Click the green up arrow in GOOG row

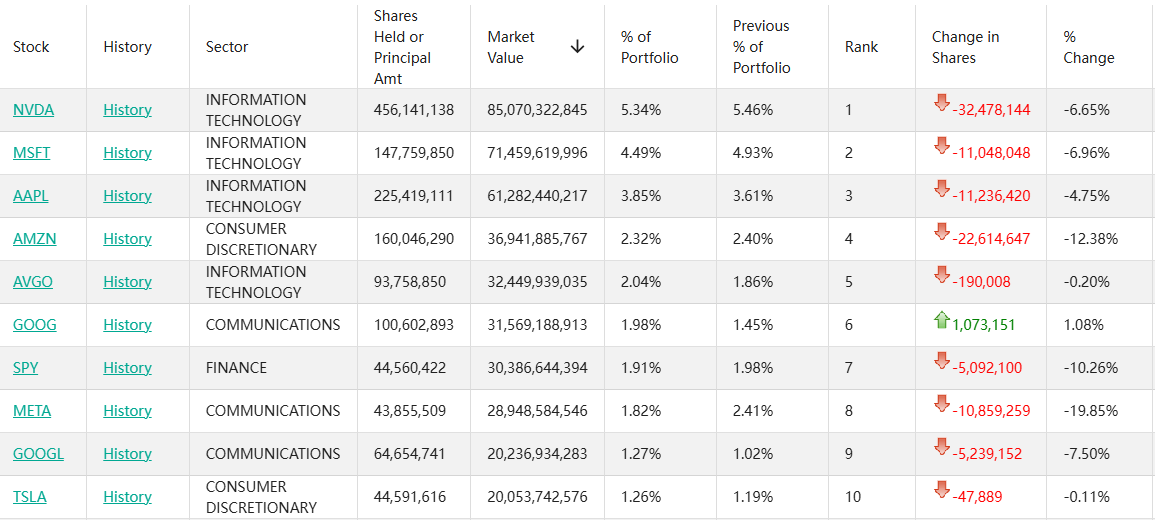941,320
